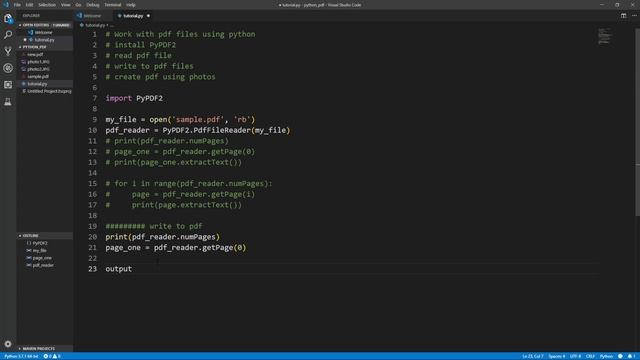640x360 pixels.
Task: Open the Manage gear menu
Action: tap(8, 344)
